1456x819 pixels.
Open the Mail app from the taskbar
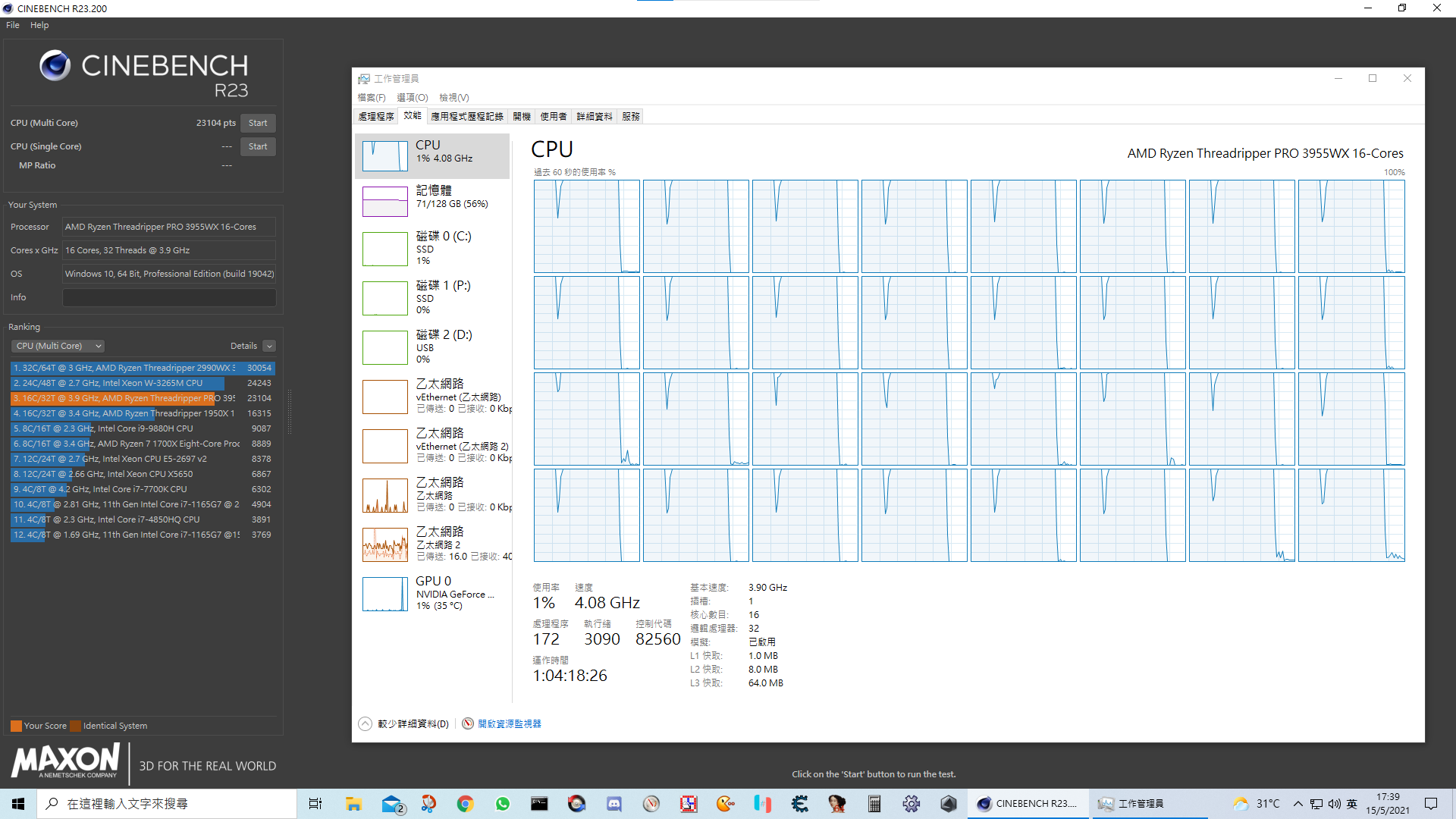tap(392, 804)
